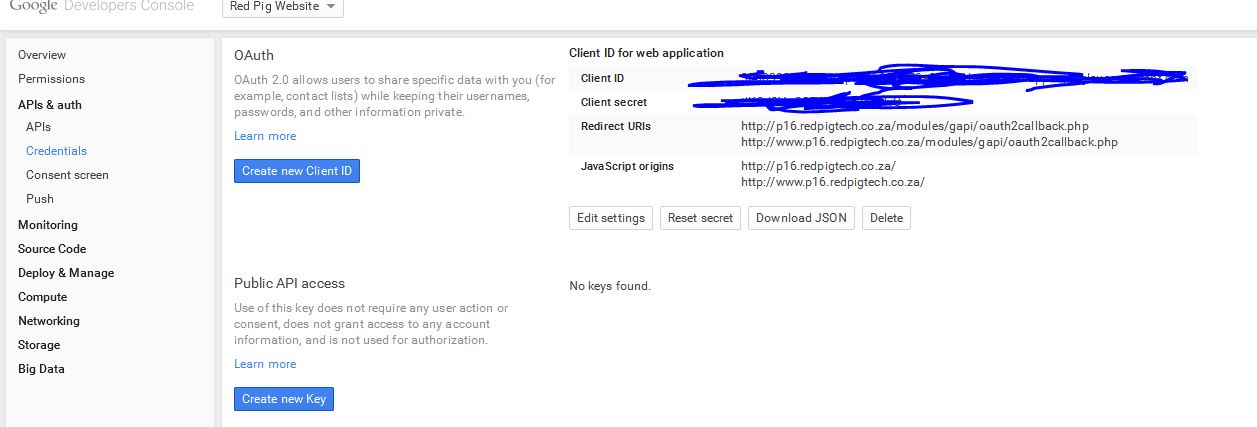Viewport: 1257px width, 427px height.
Task: Click the Redirect URIs label
Action: click(x=616, y=126)
